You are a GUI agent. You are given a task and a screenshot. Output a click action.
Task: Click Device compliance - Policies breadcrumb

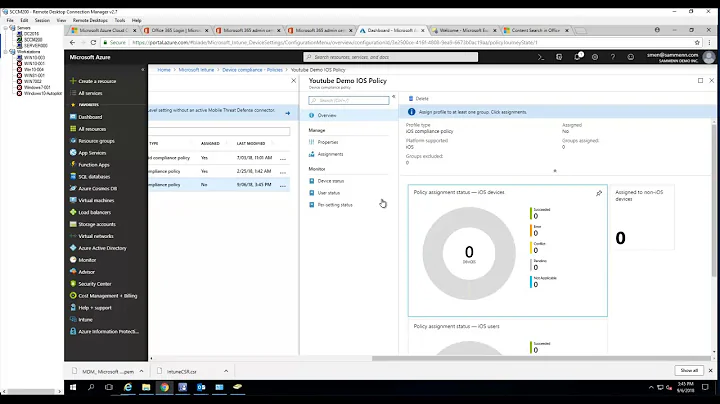pos(252,70)
